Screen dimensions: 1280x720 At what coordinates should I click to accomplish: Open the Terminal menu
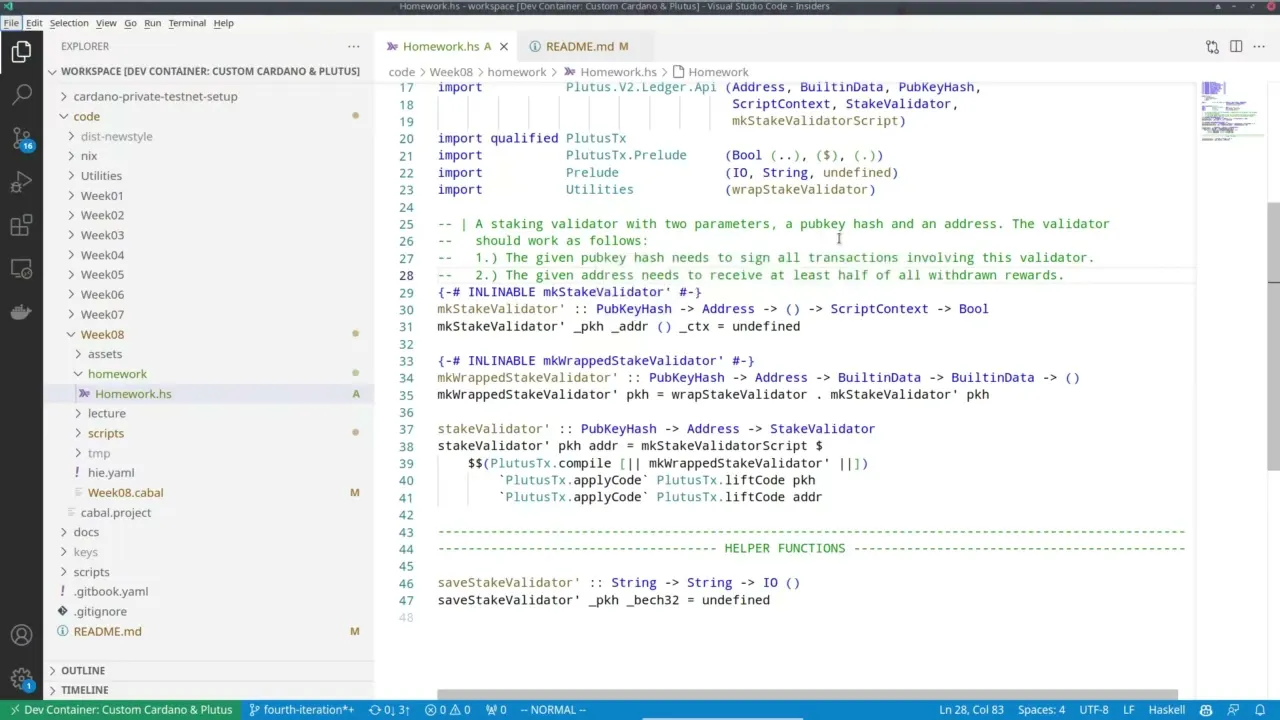click(x=186, y=23)
